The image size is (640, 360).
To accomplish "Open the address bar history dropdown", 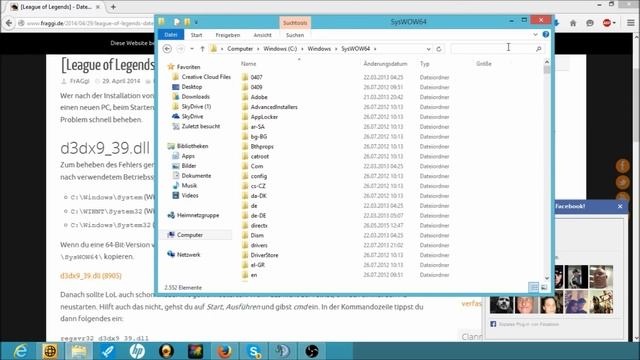I will pyautogui.click(x=428, y=49).
